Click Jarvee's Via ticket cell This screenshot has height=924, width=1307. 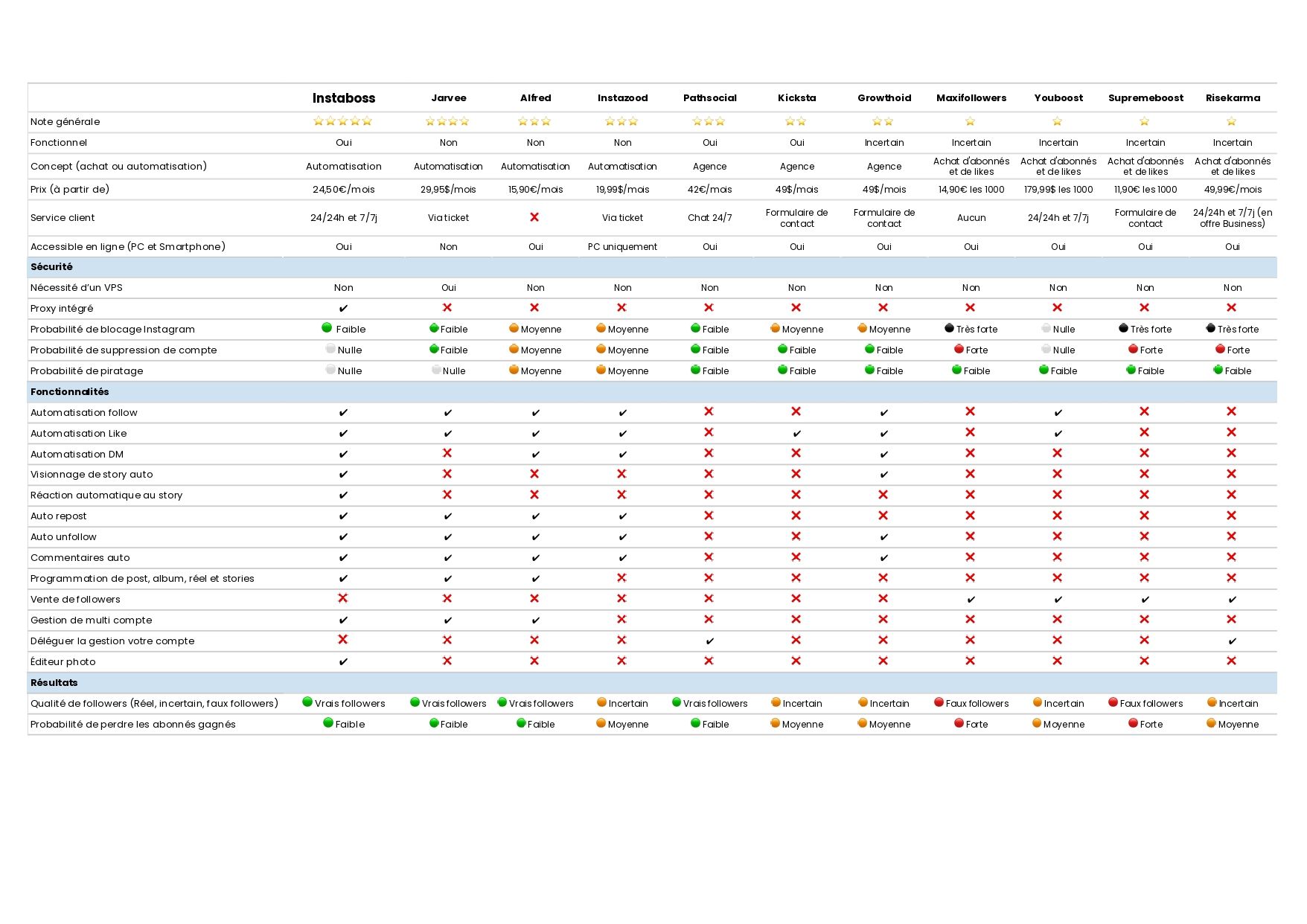coord(448,218)
